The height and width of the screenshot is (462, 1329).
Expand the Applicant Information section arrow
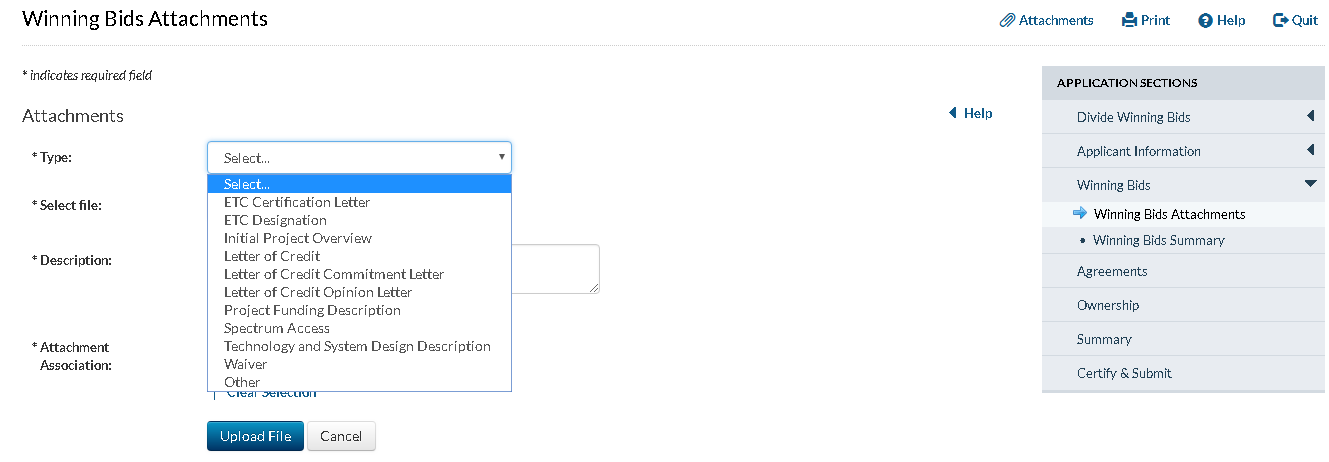1310,151
